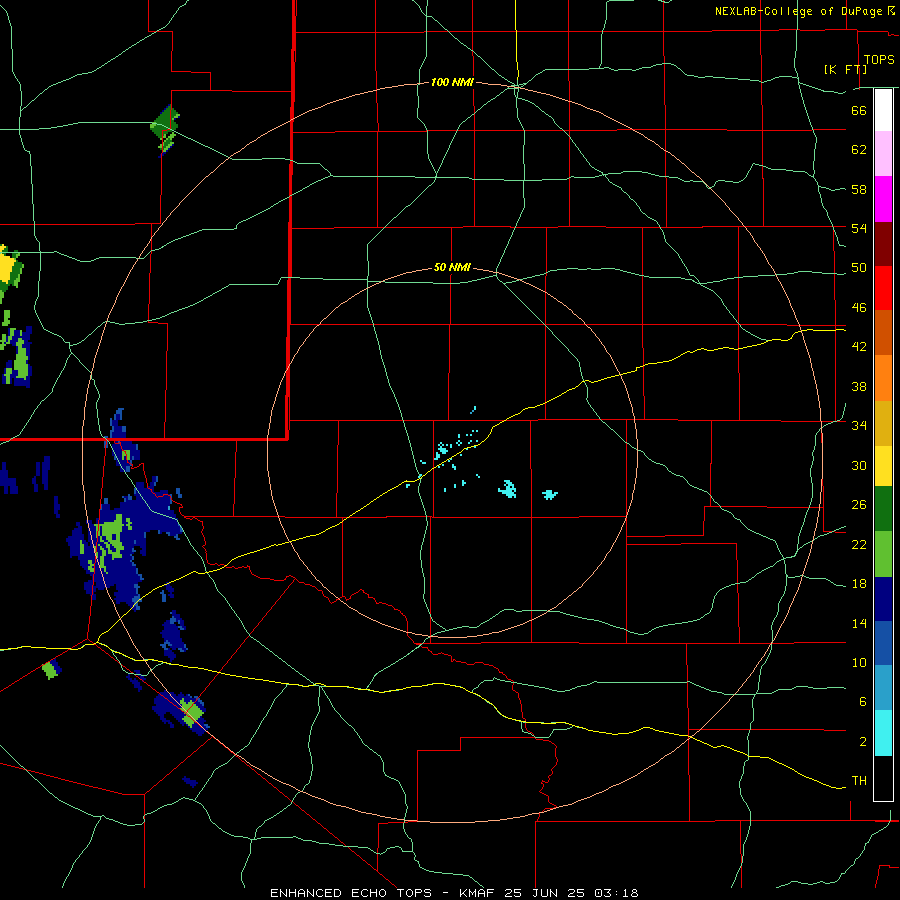900x900 pixels.
Task: Click the "ENHANCED ECHO TOPS" caption text
Action: click(x=351, y=893)
